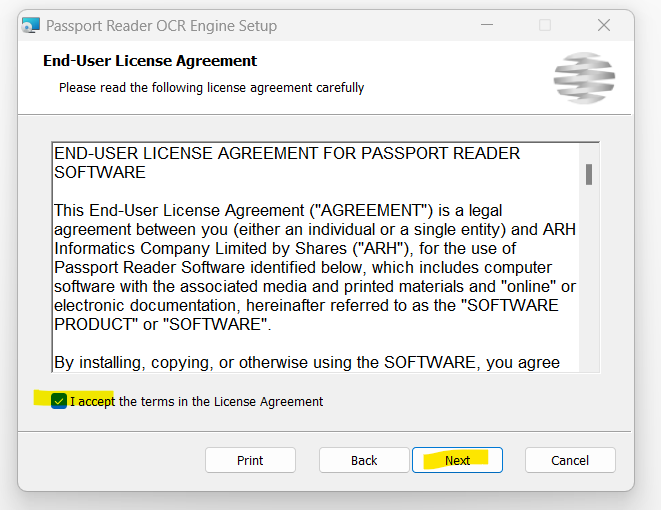The height and width of the screenshot is (510, 661).
Task: Close the Passport Reader setup window
Action: pos(604,25)
